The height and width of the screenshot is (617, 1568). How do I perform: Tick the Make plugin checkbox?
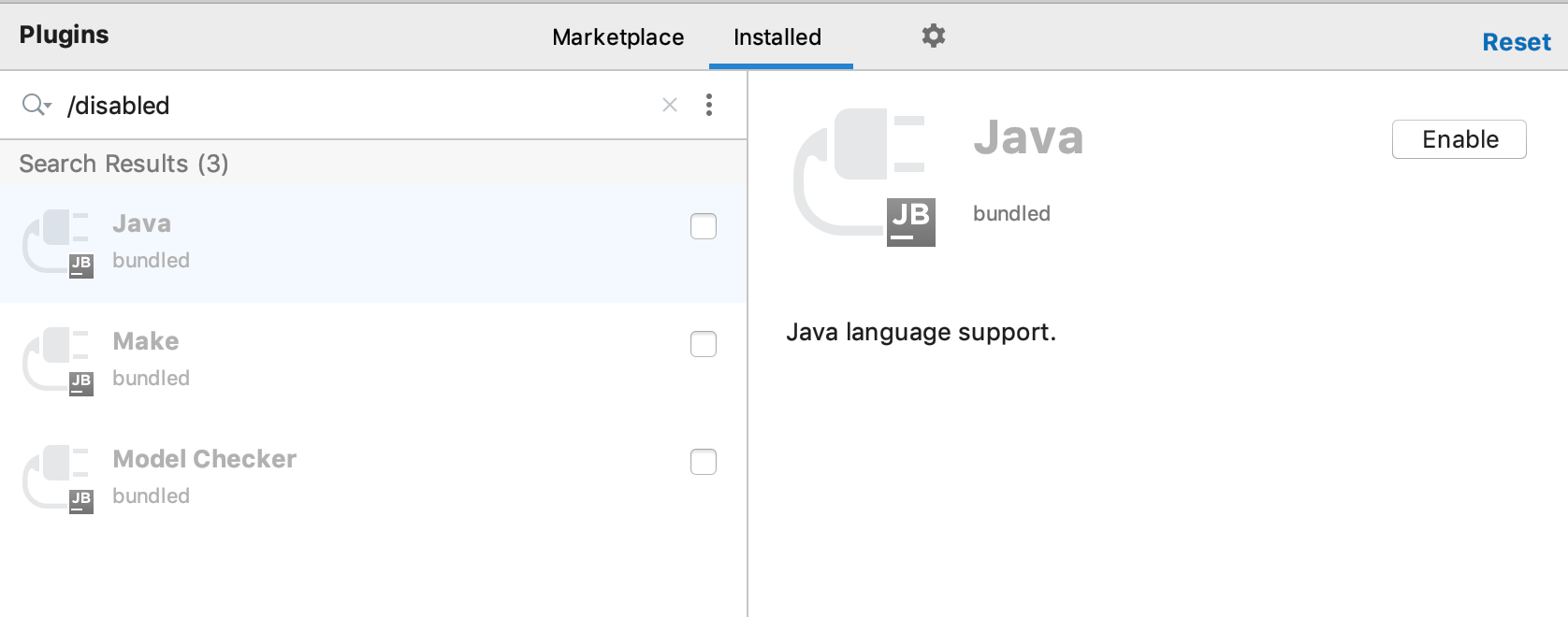(704, 344)
